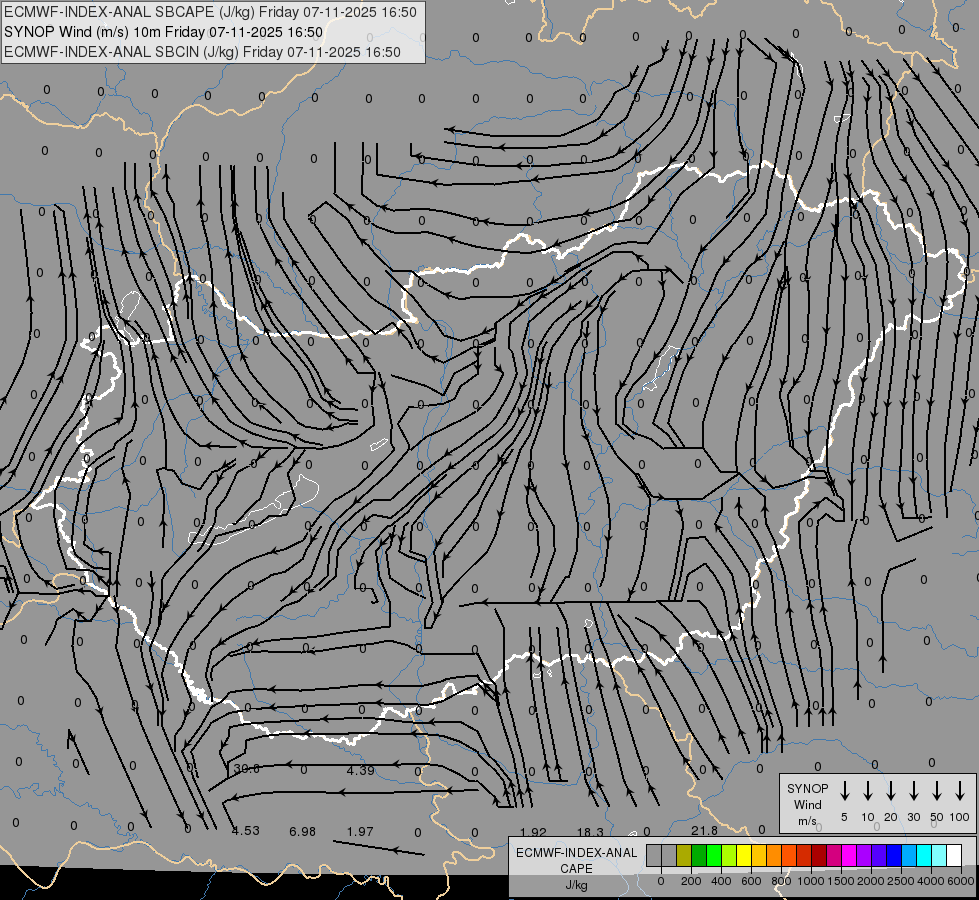Click the SBCIN title line
Screen dimensions: 979x900
pyautogui.click(x=202, y=52)
